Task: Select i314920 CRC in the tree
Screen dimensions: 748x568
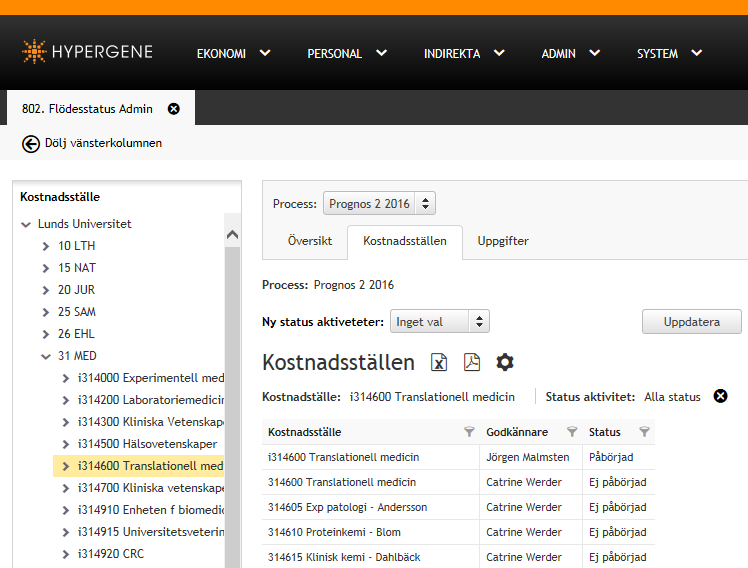Action: (x=111, y=554)
